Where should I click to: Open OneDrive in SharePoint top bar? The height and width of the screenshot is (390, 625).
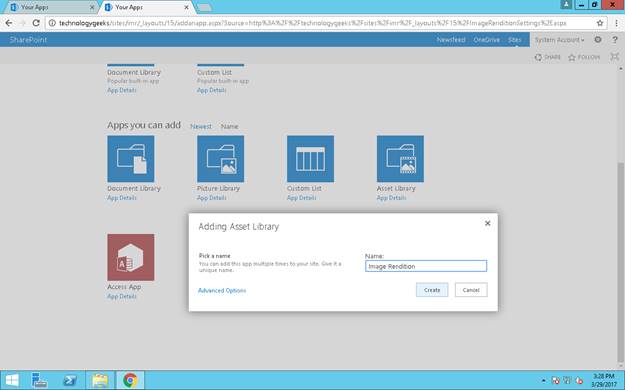487,40
